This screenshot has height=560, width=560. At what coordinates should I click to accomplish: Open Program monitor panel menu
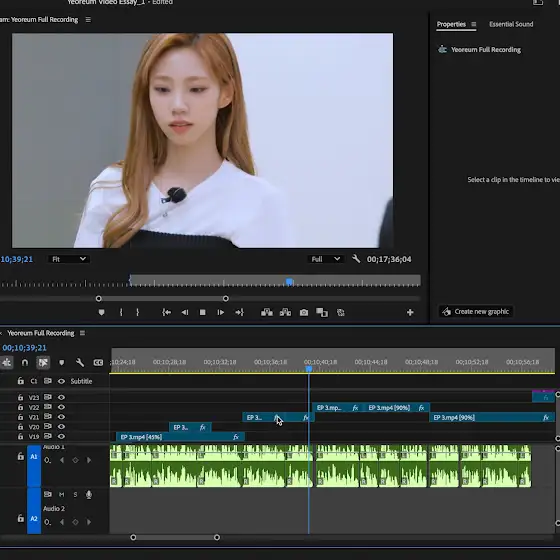pos(88,20)
